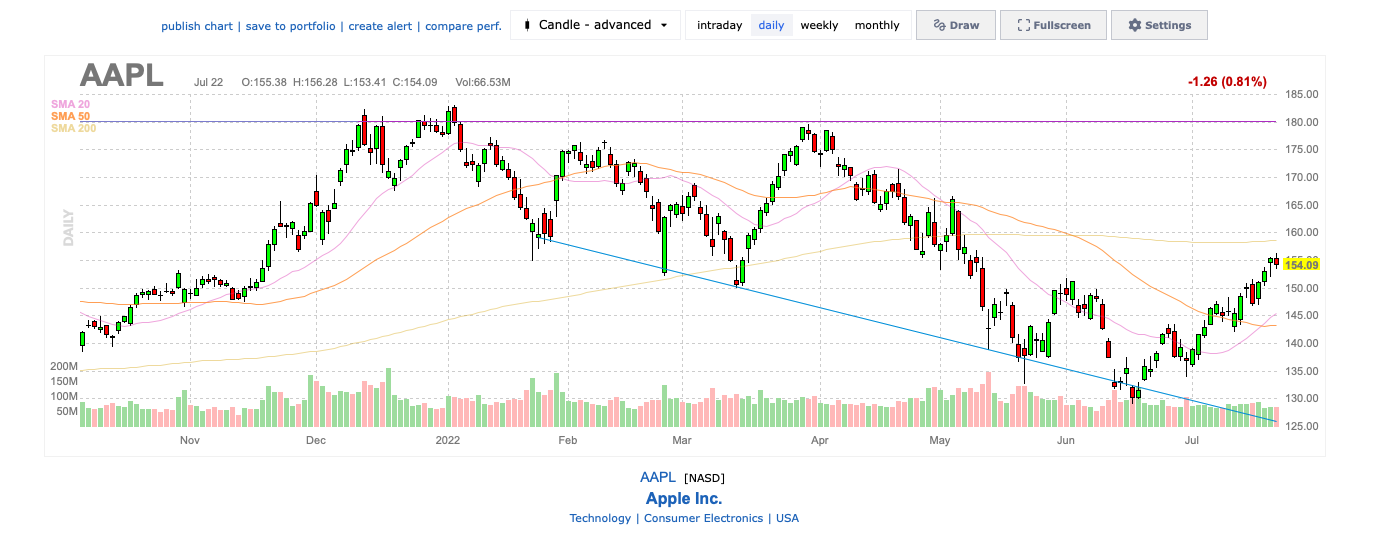
Task: Click the 150.00 price axis label
Action: [1302, 288]
